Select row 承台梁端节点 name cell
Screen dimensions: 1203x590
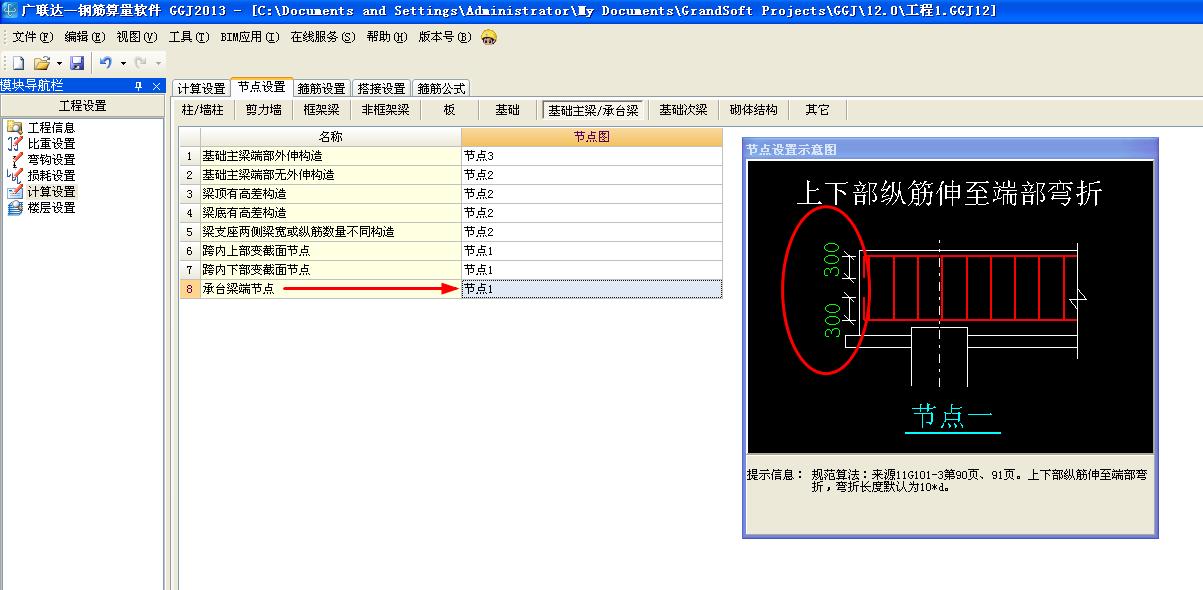(330, 289)
